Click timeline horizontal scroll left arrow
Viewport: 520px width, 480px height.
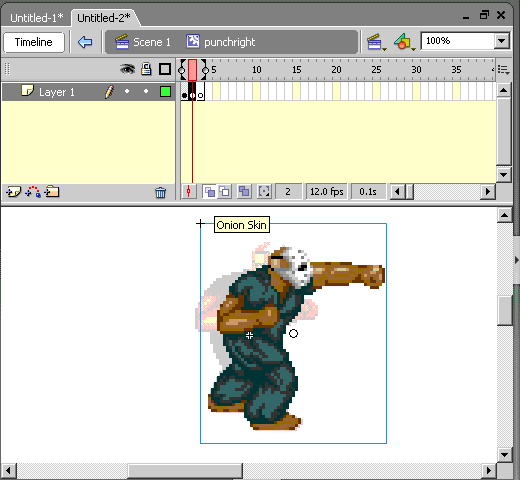pos(397,192)
